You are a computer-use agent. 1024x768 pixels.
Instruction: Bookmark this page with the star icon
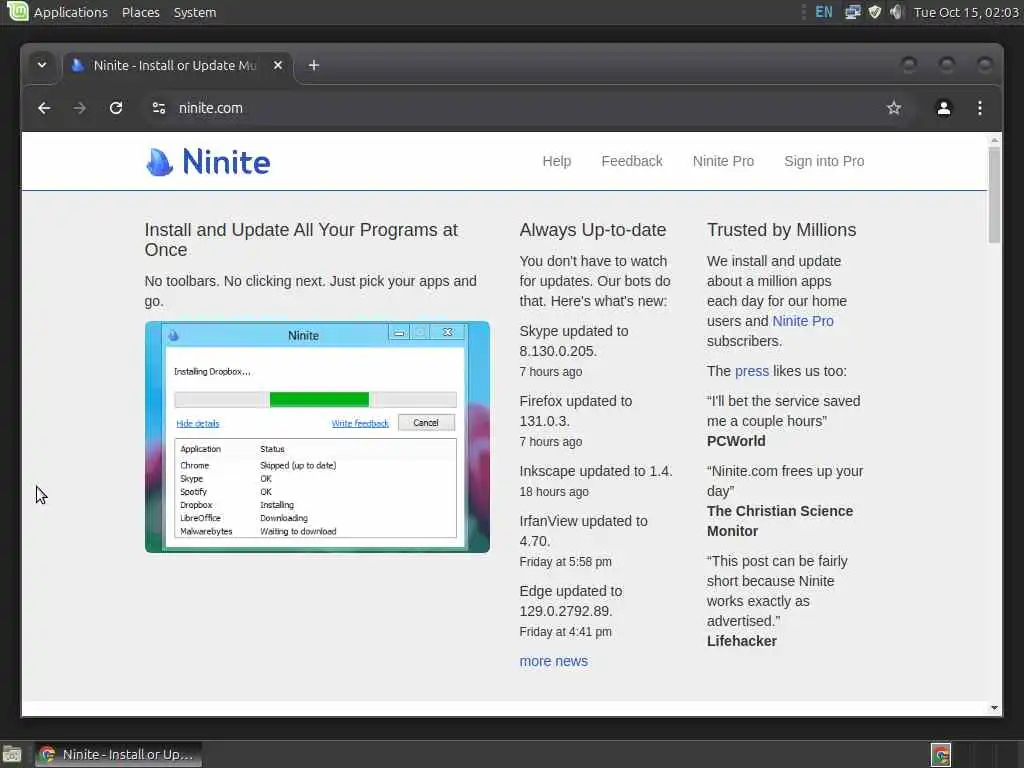pos(894,108)
